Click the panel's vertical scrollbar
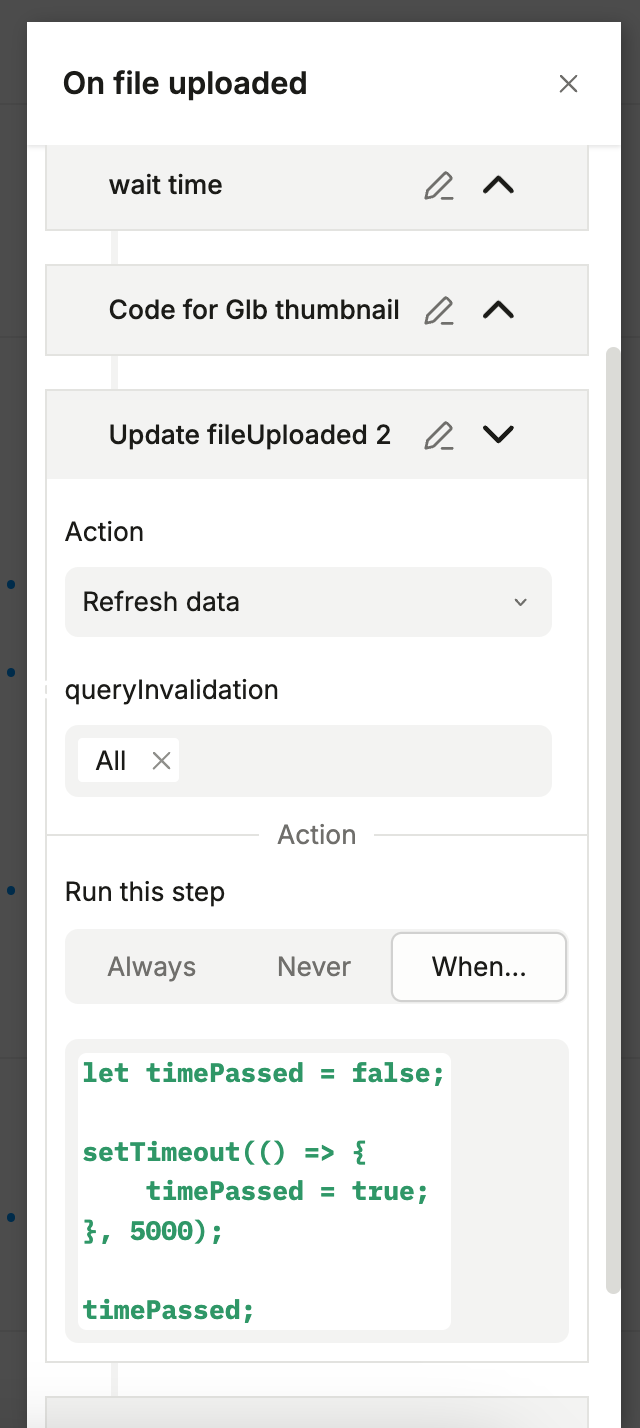 pos(613,820)
